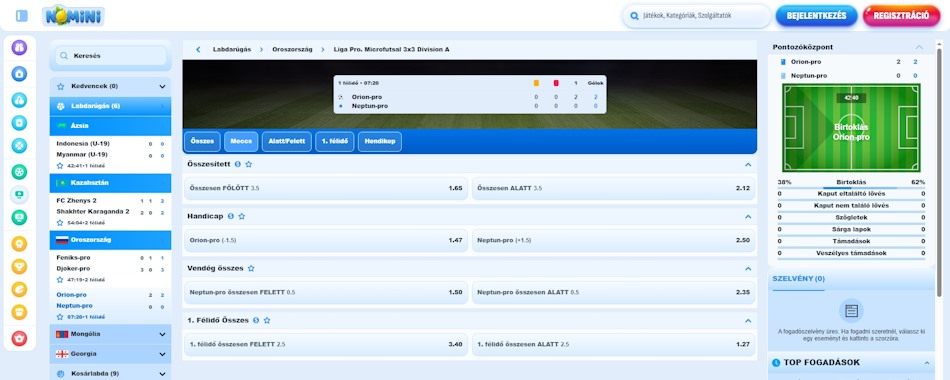Click the Oroszország flag icon
This screenshot has width=950, height=380.
coord(61,240)
